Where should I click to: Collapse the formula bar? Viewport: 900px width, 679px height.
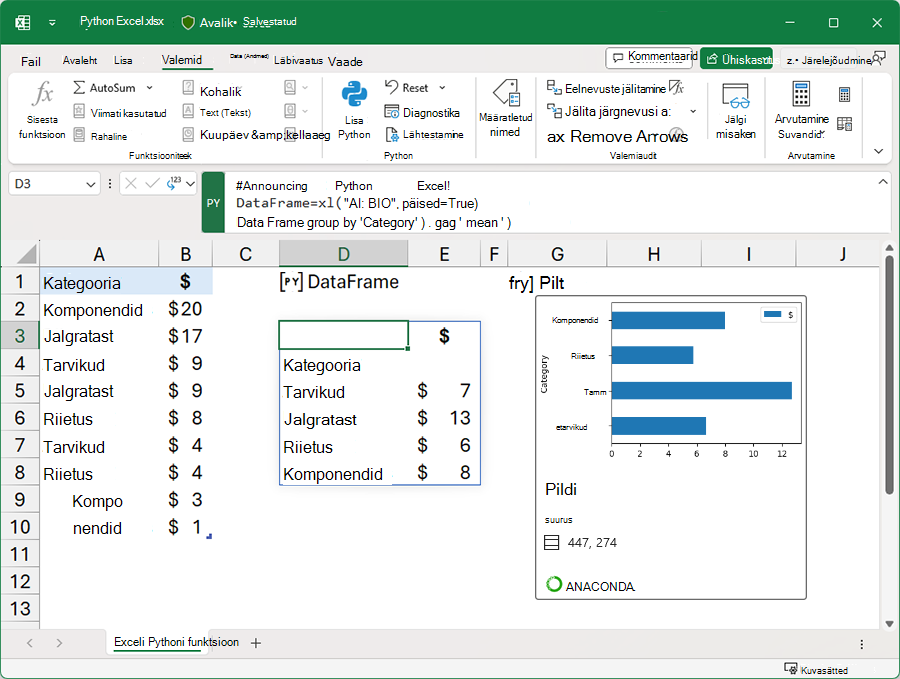tap(883, 181)
